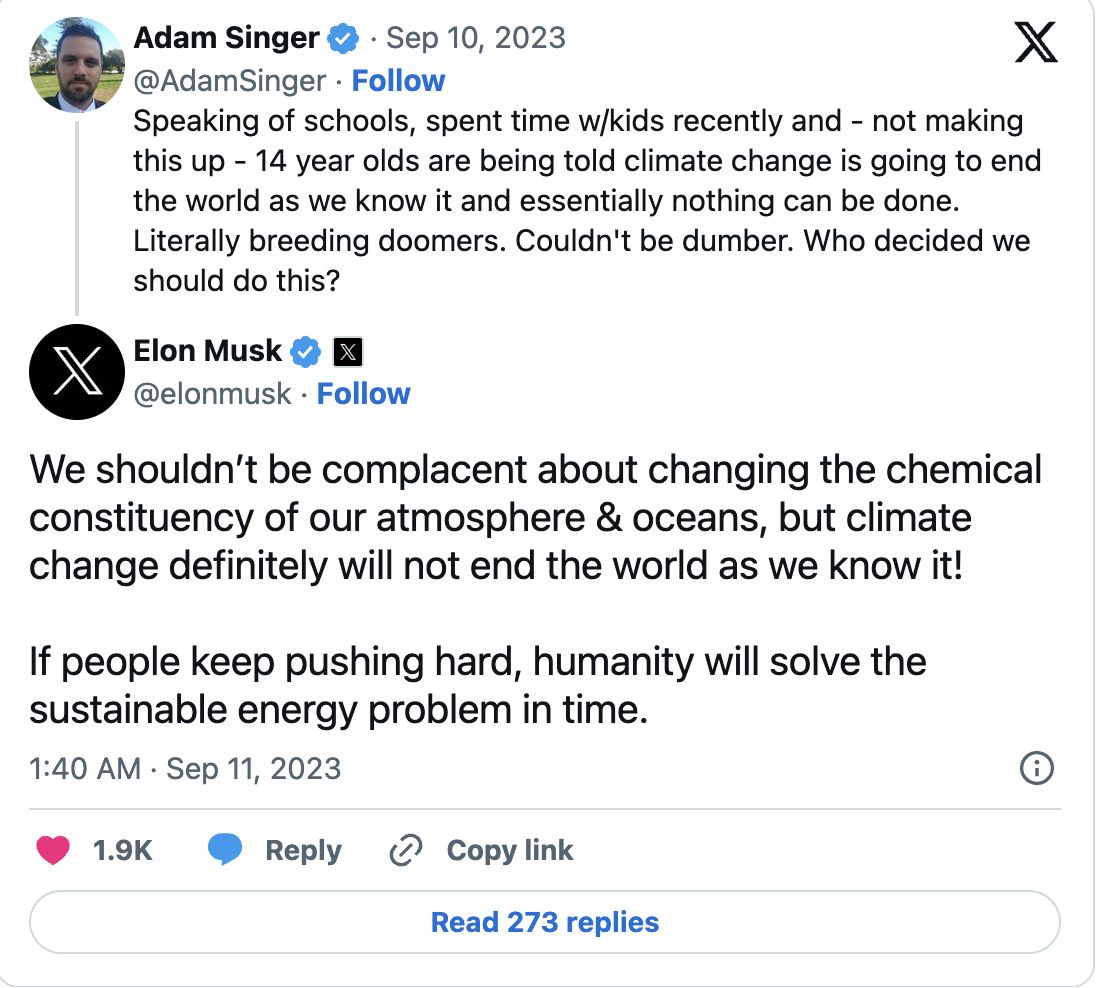The image size is (1100, 988).
Task: Open the Read 273 replies button
Action: (x=544, y=922)
